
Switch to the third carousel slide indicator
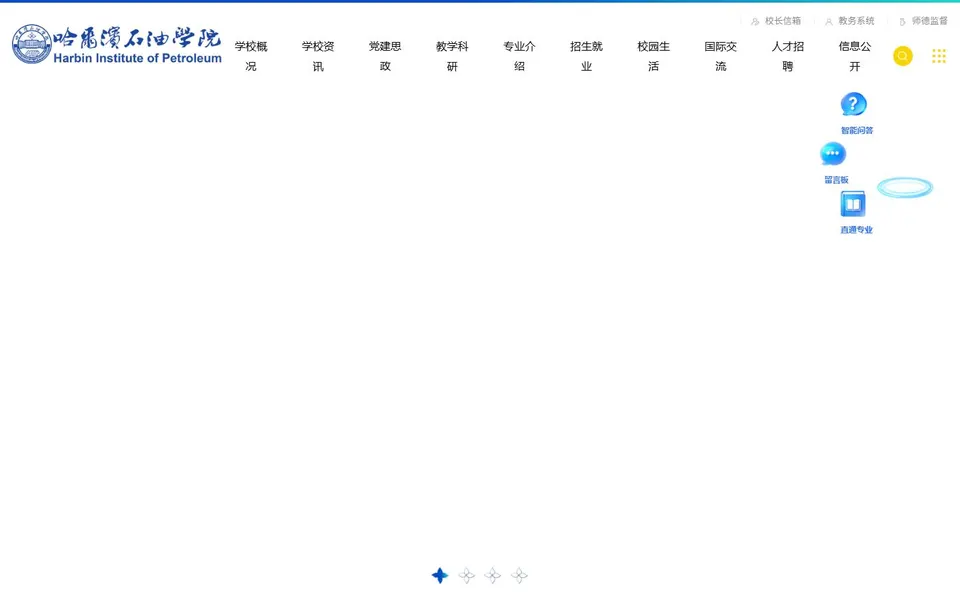[x=493, y=576]
